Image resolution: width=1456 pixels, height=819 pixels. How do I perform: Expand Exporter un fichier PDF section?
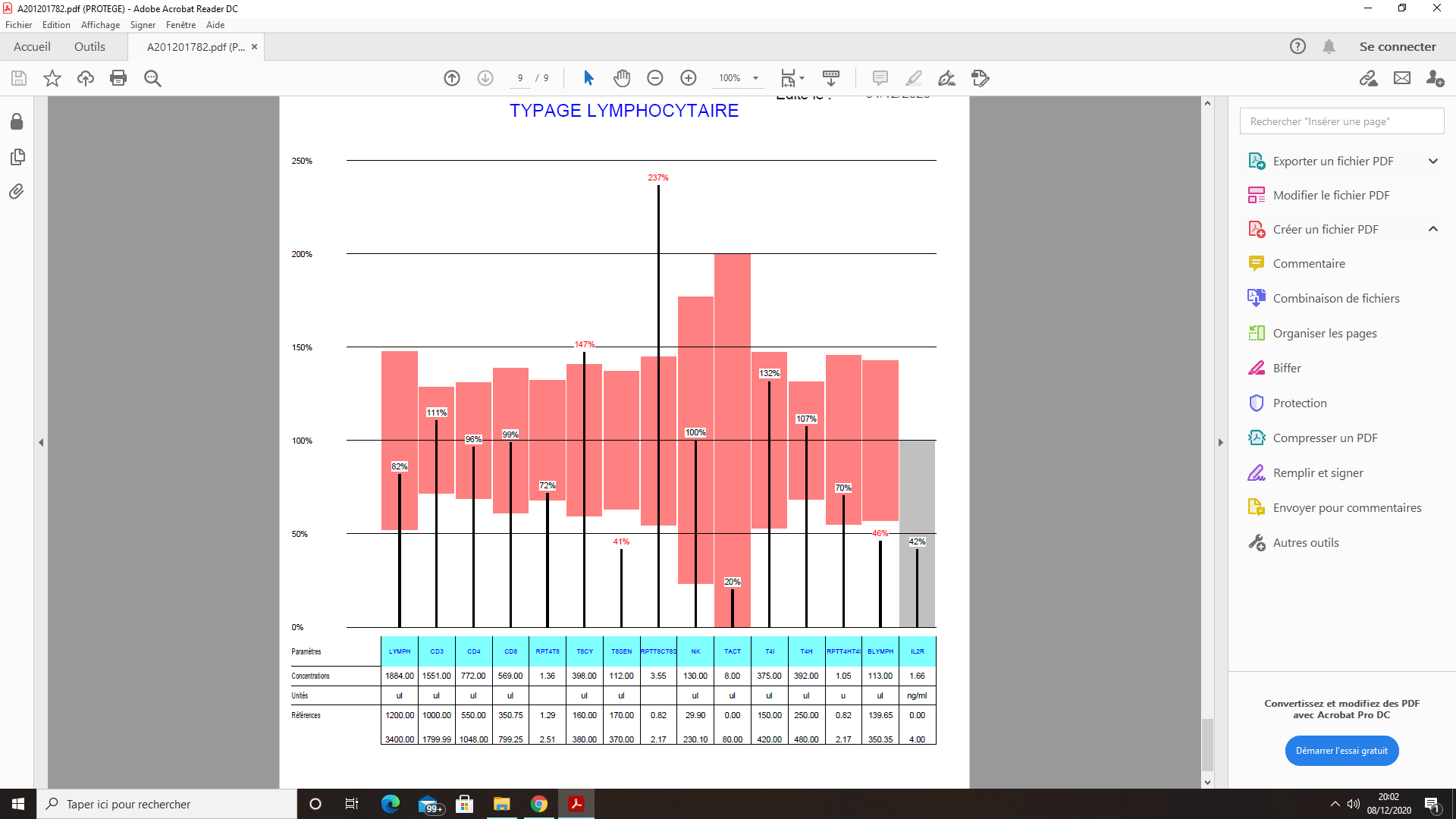(1432, 161)
